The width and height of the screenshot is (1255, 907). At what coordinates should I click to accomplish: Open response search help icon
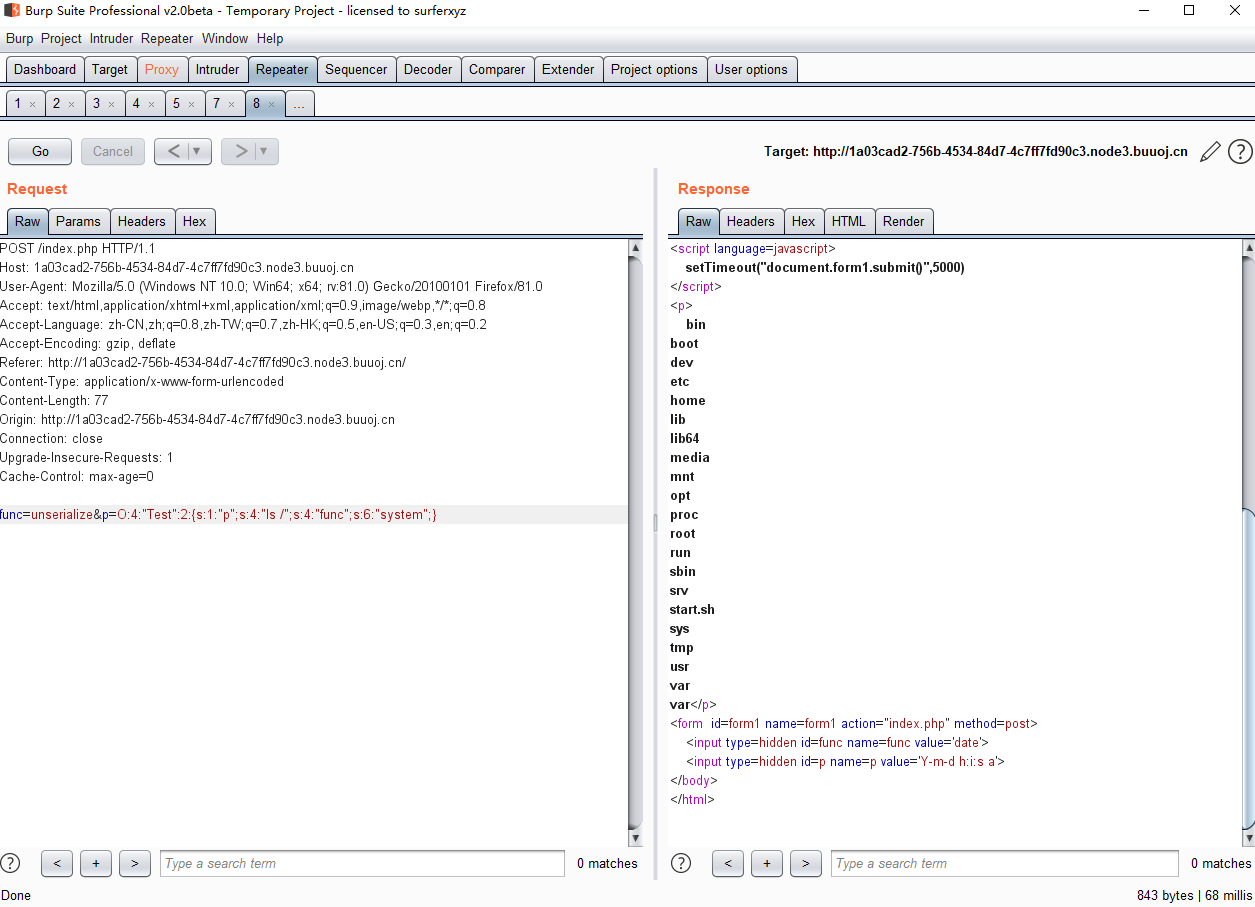[x=681, y=863]
